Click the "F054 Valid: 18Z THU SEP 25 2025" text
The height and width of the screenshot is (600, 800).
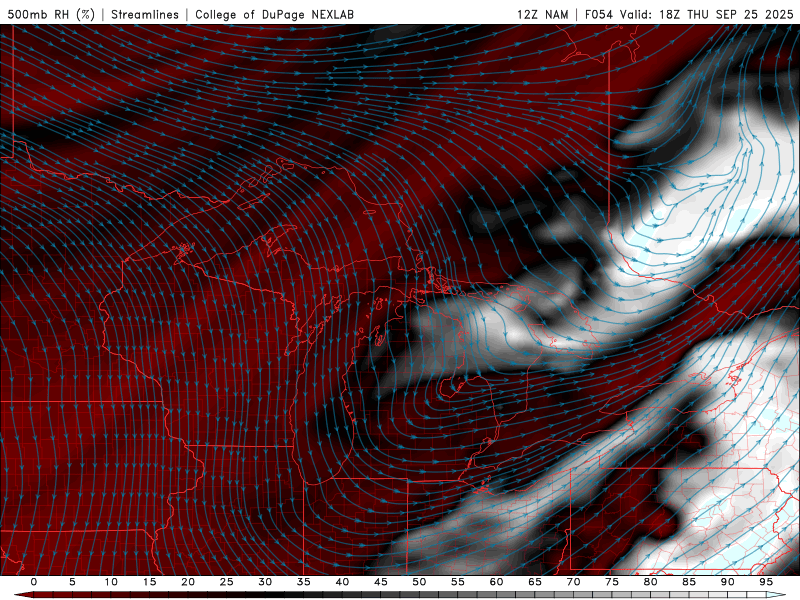point(689,14)
